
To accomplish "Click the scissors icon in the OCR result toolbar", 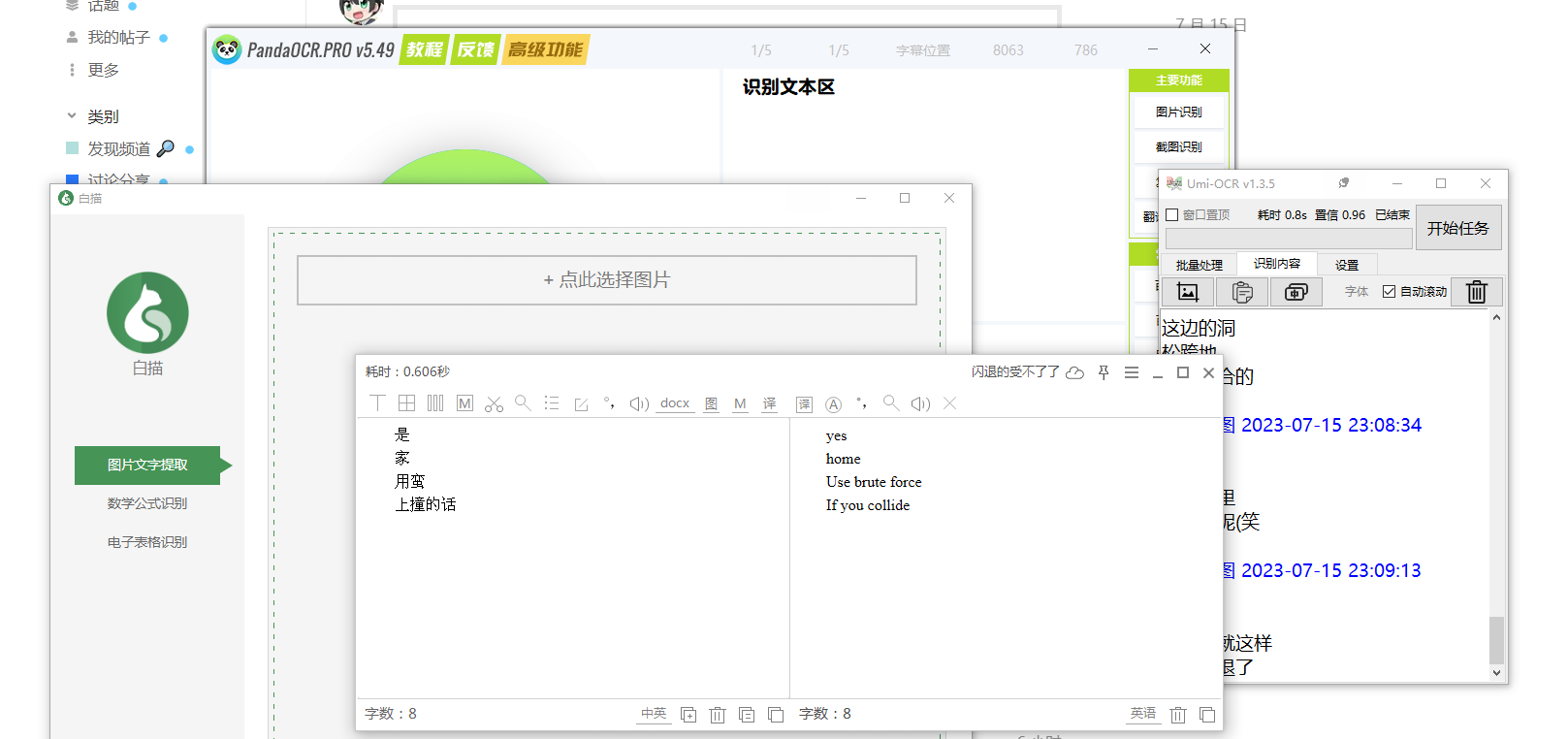I will click(494, 403).
